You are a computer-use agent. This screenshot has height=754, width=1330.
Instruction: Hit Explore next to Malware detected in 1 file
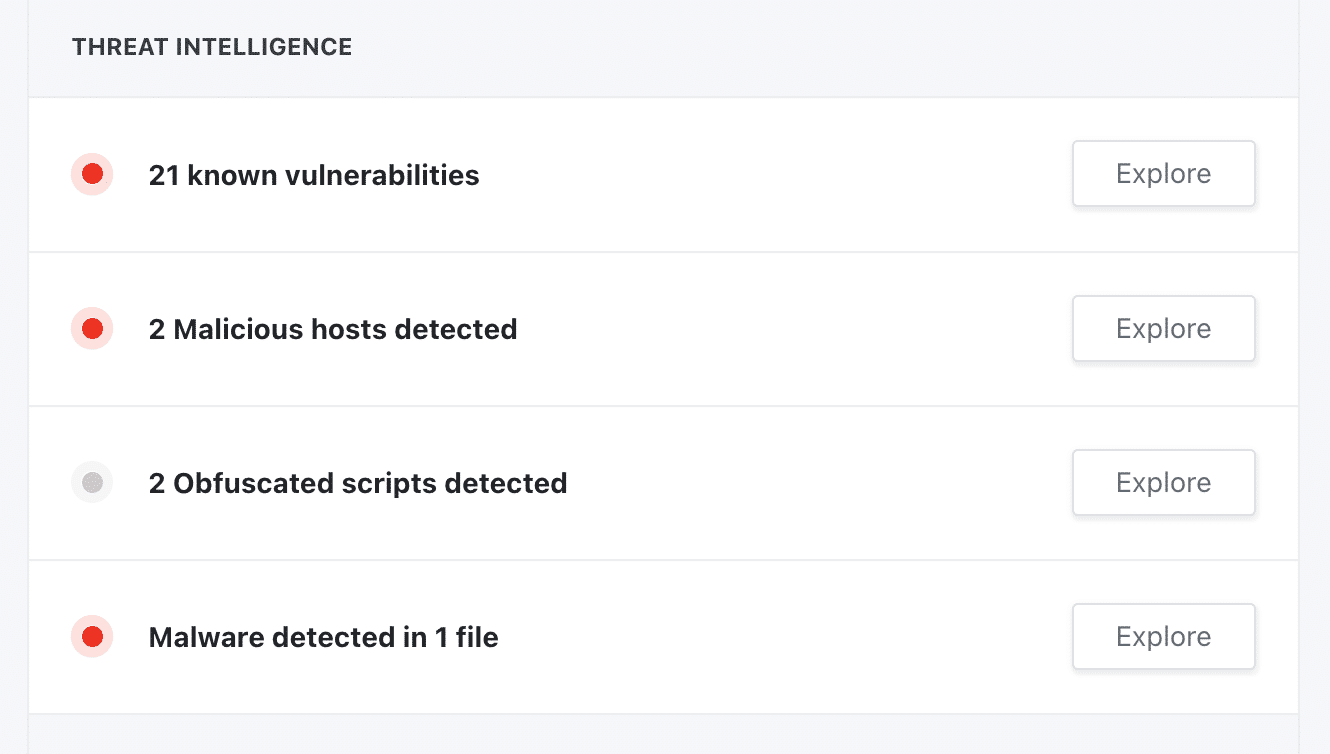(x=1163, y=637)
